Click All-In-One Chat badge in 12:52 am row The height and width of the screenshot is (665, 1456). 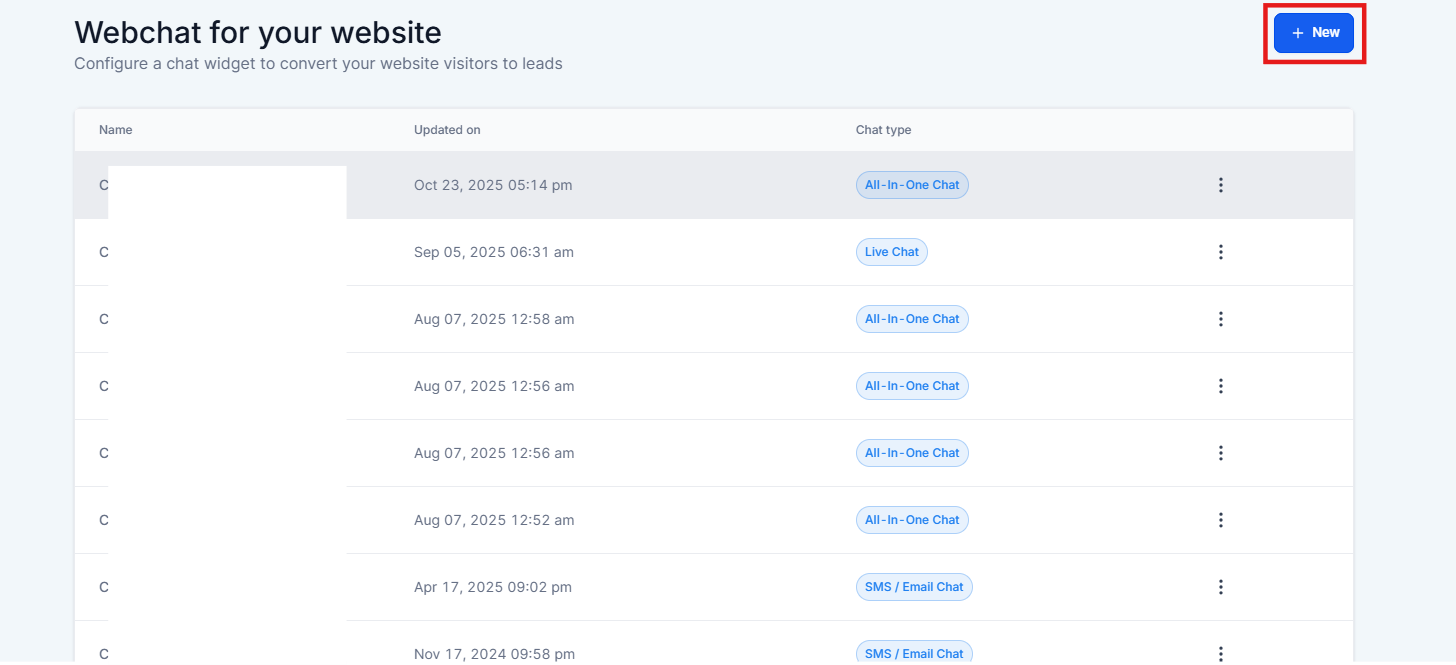pyautogui.click(x=911, y=520)
